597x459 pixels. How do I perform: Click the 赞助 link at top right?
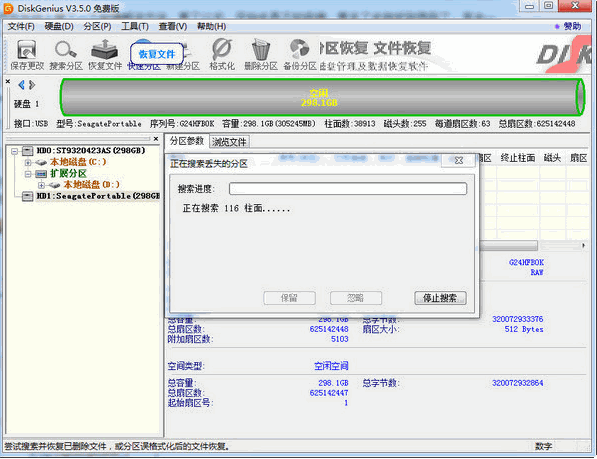(572, 26)
